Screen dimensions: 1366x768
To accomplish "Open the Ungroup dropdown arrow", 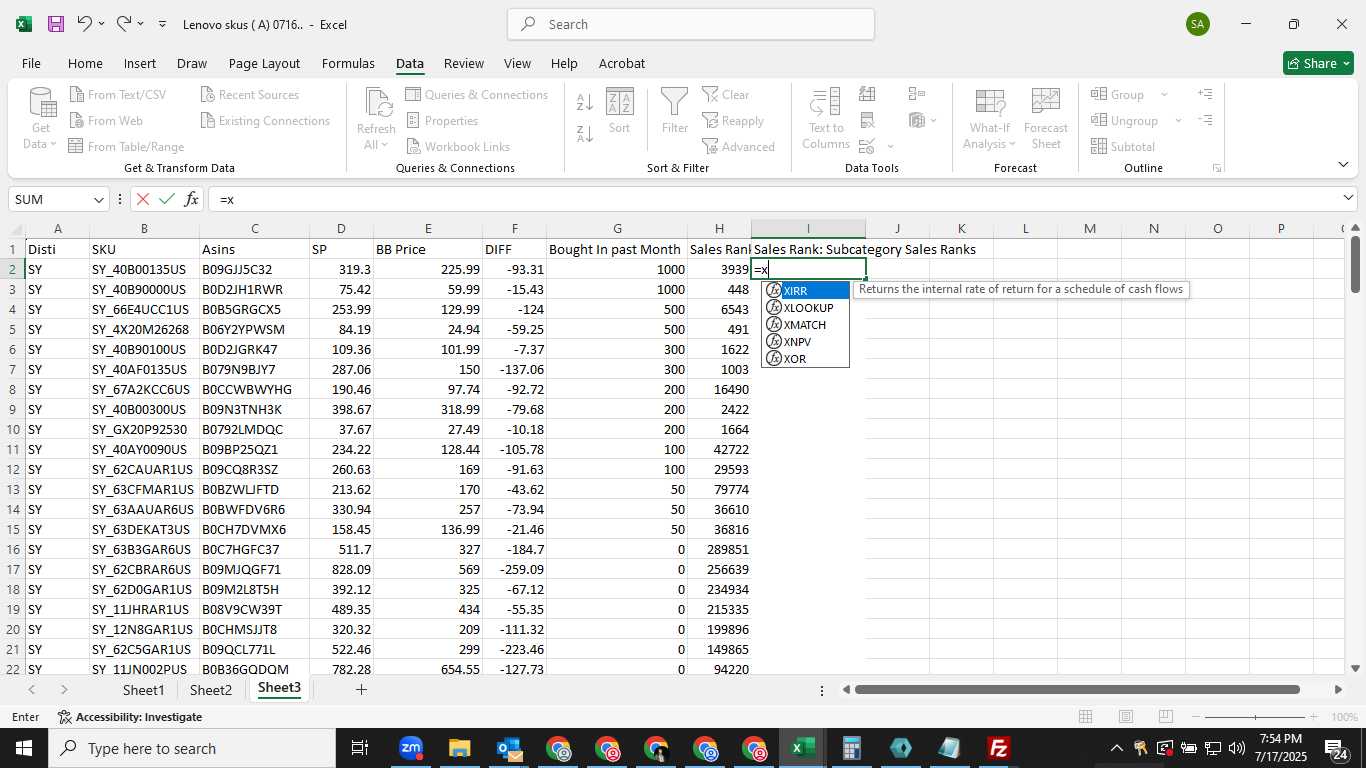I will pyautogui.click(x=1178, y=121).
